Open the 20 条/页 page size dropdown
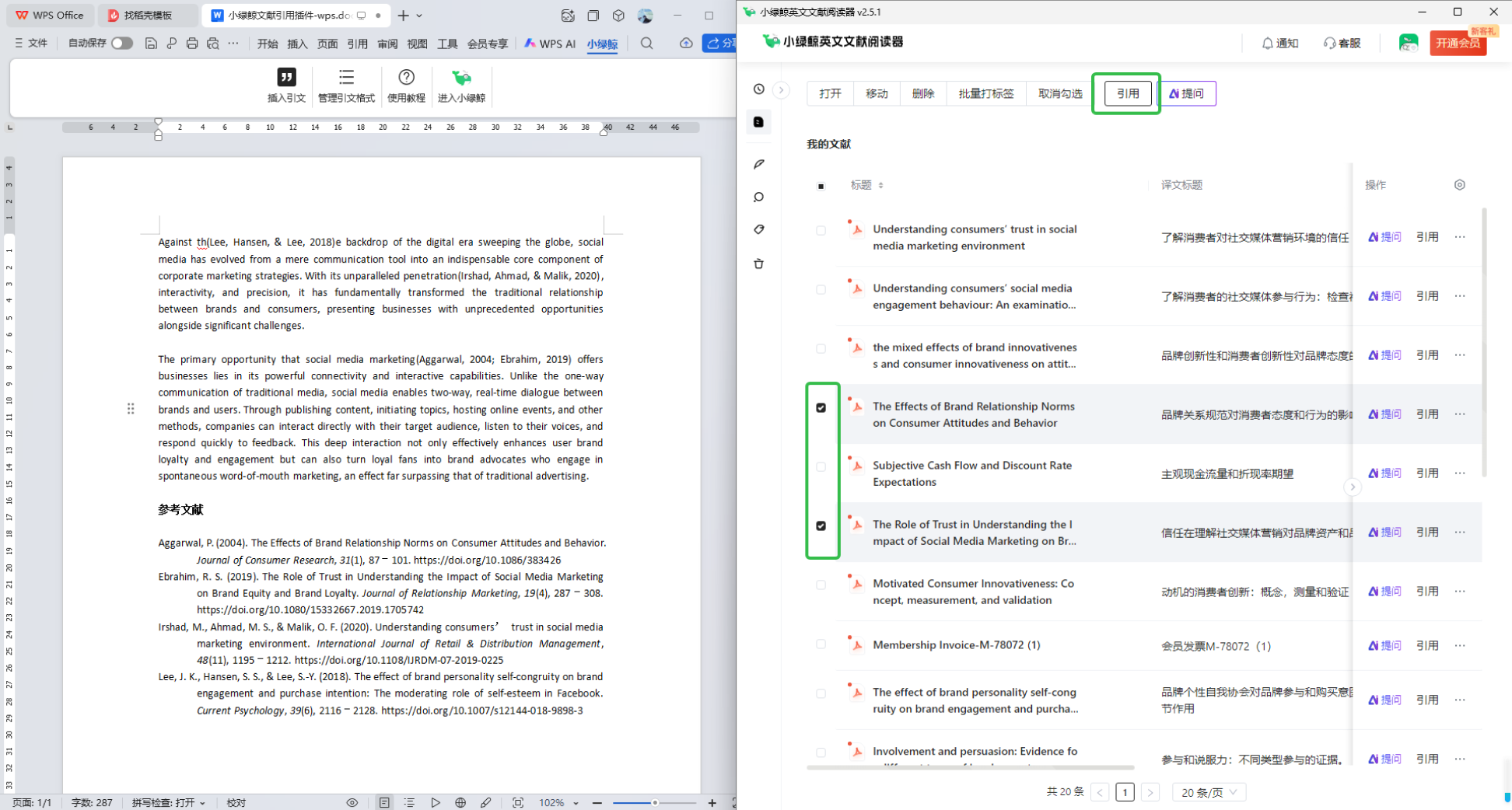Screen dimensions: 1512x810 tap(1209, 792)
